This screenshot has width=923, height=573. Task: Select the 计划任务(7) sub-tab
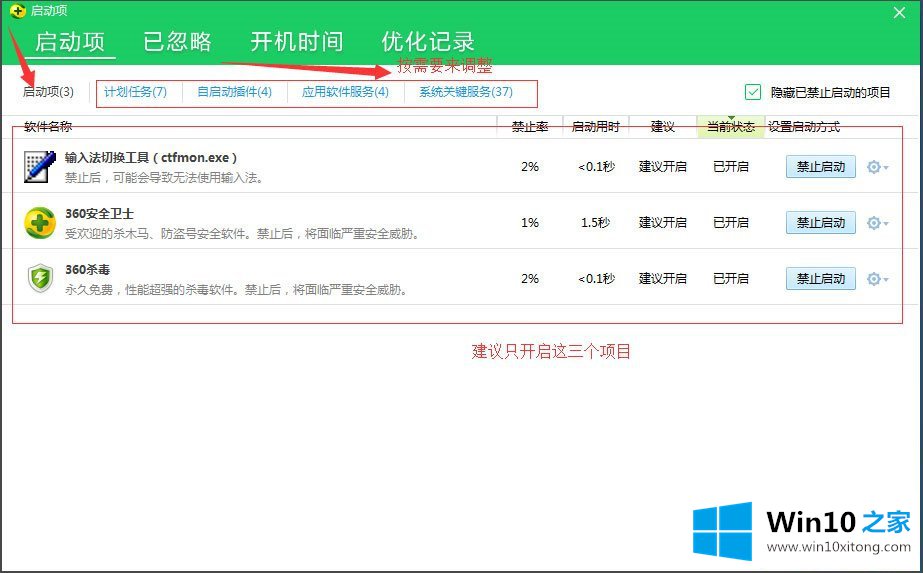pos(135,92)
